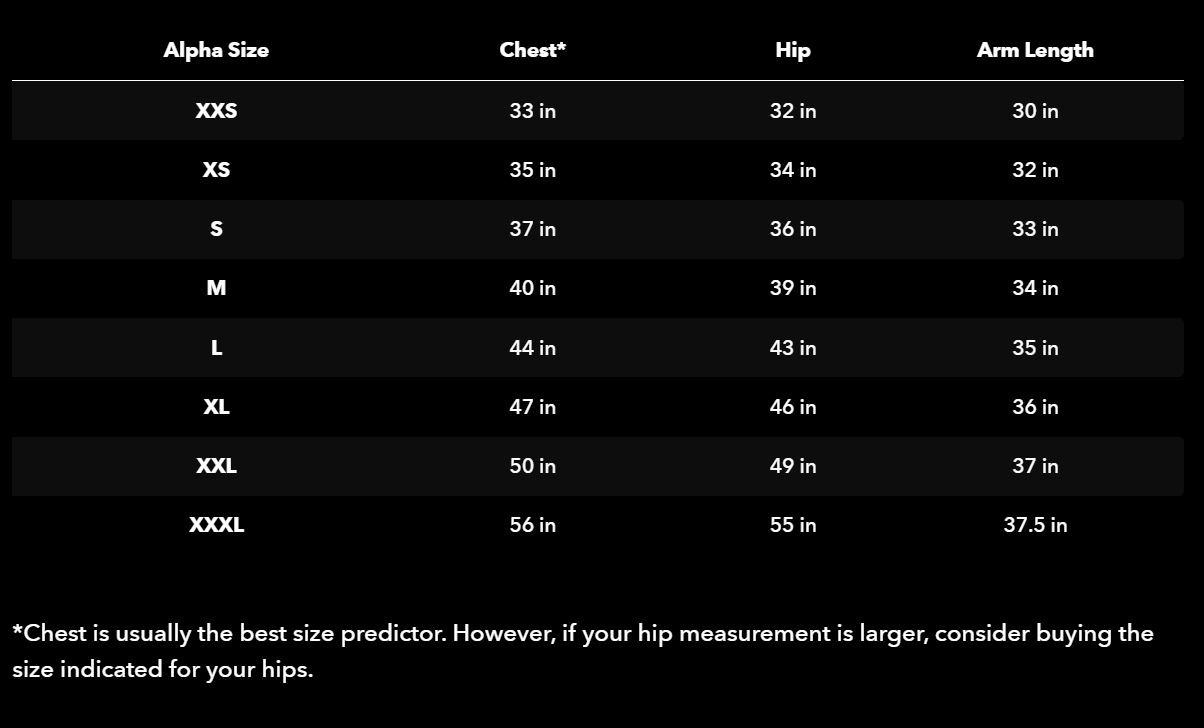
Task: Select the S size row label
Action: pos(216,229)
